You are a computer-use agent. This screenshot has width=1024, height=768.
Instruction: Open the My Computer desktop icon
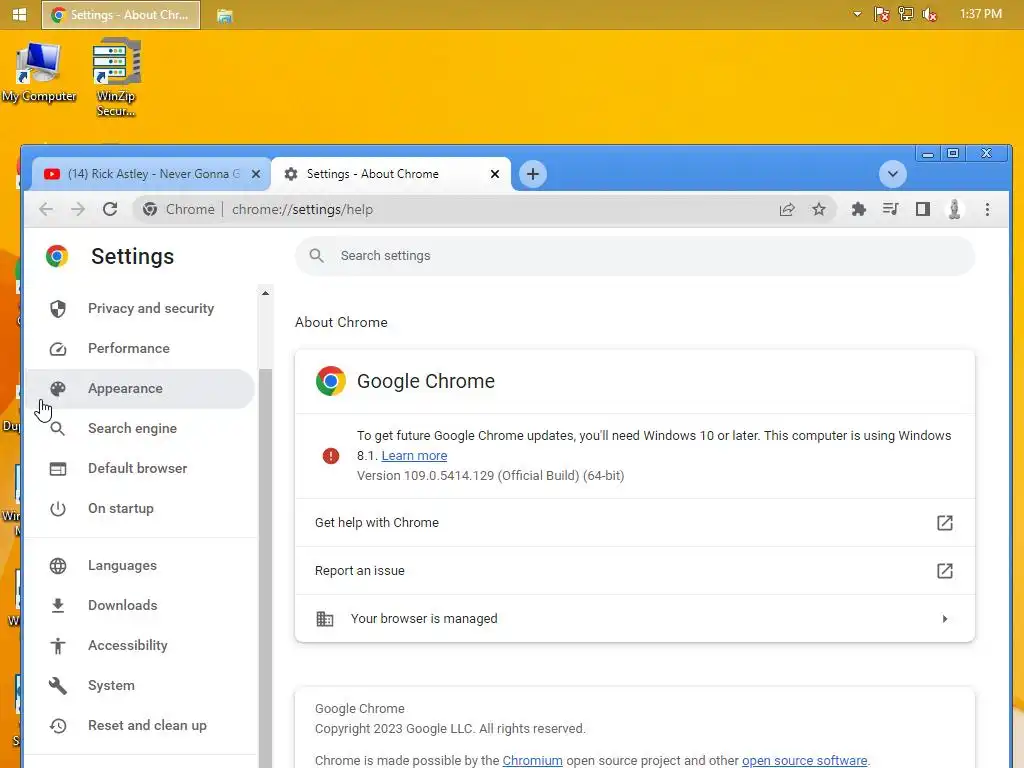click(39, 71)
